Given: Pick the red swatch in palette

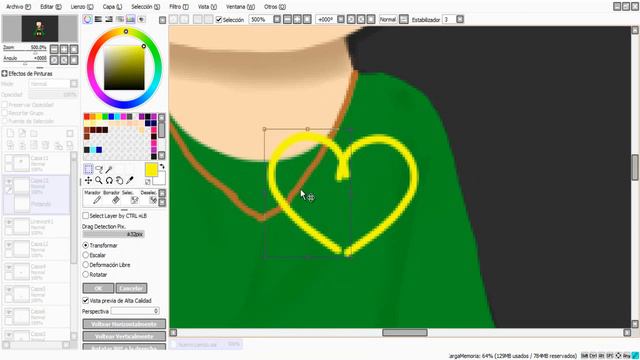Looking at the screenshot, I should (x=87, y=117).
